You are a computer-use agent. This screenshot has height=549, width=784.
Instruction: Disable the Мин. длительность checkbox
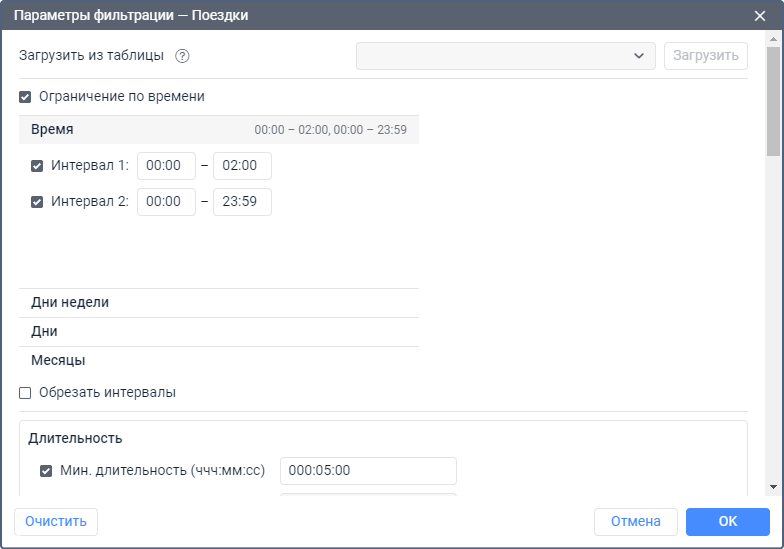[x=46, y=471]
